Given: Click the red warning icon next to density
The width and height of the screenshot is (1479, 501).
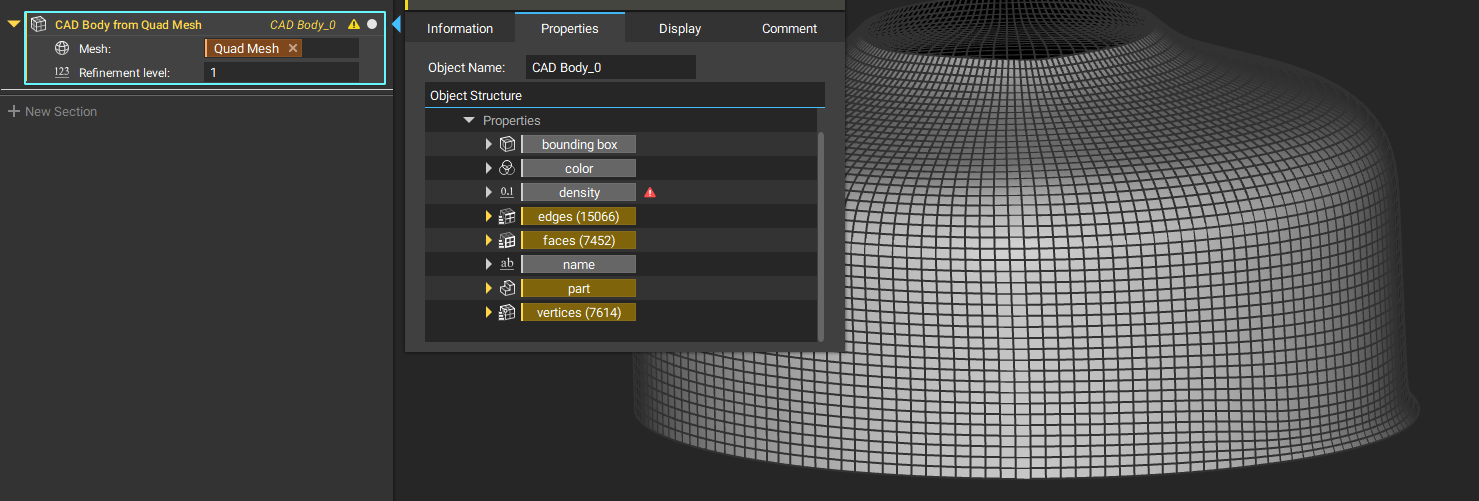Looking at the screenshot, I should (x=650, y=192).
